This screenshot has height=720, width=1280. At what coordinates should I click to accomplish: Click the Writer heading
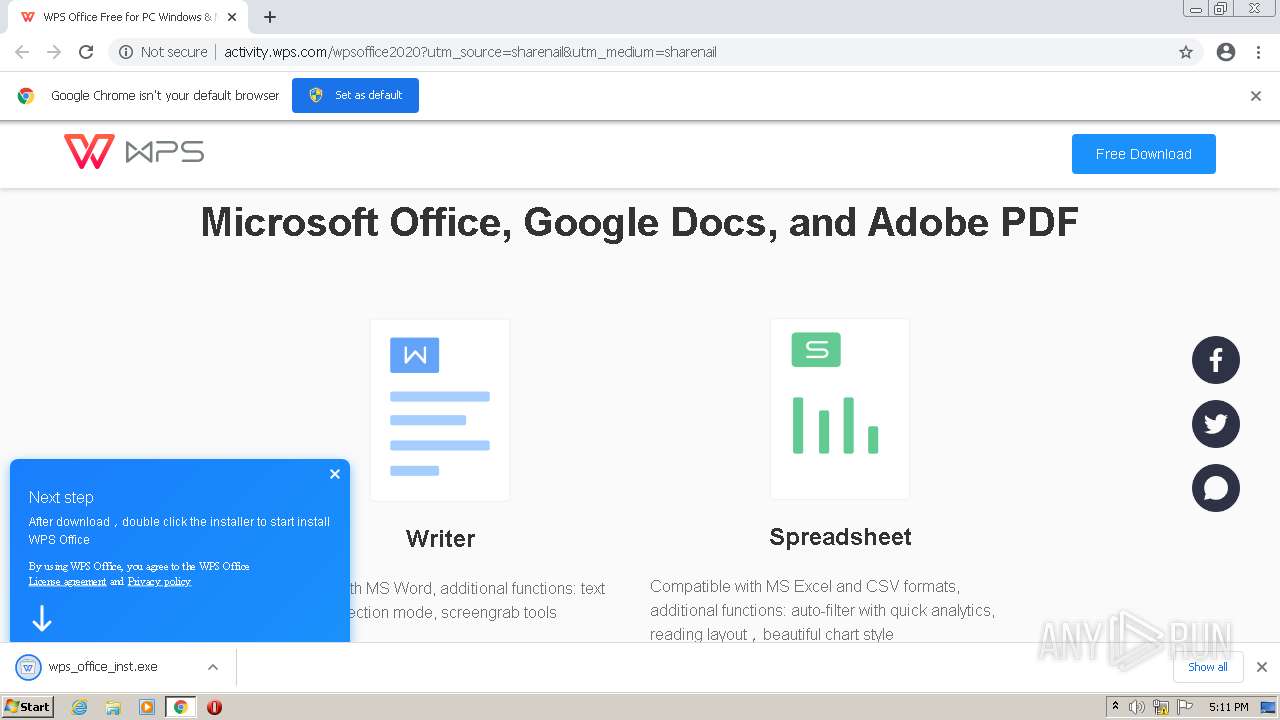(440, 539)
